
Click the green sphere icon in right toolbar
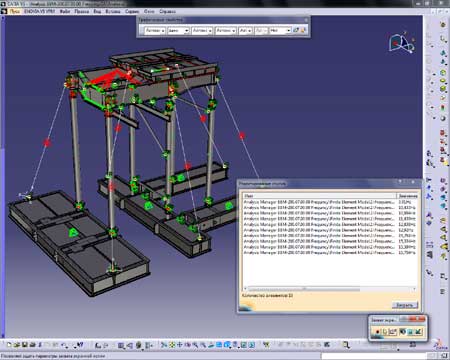tap(443, 72)
